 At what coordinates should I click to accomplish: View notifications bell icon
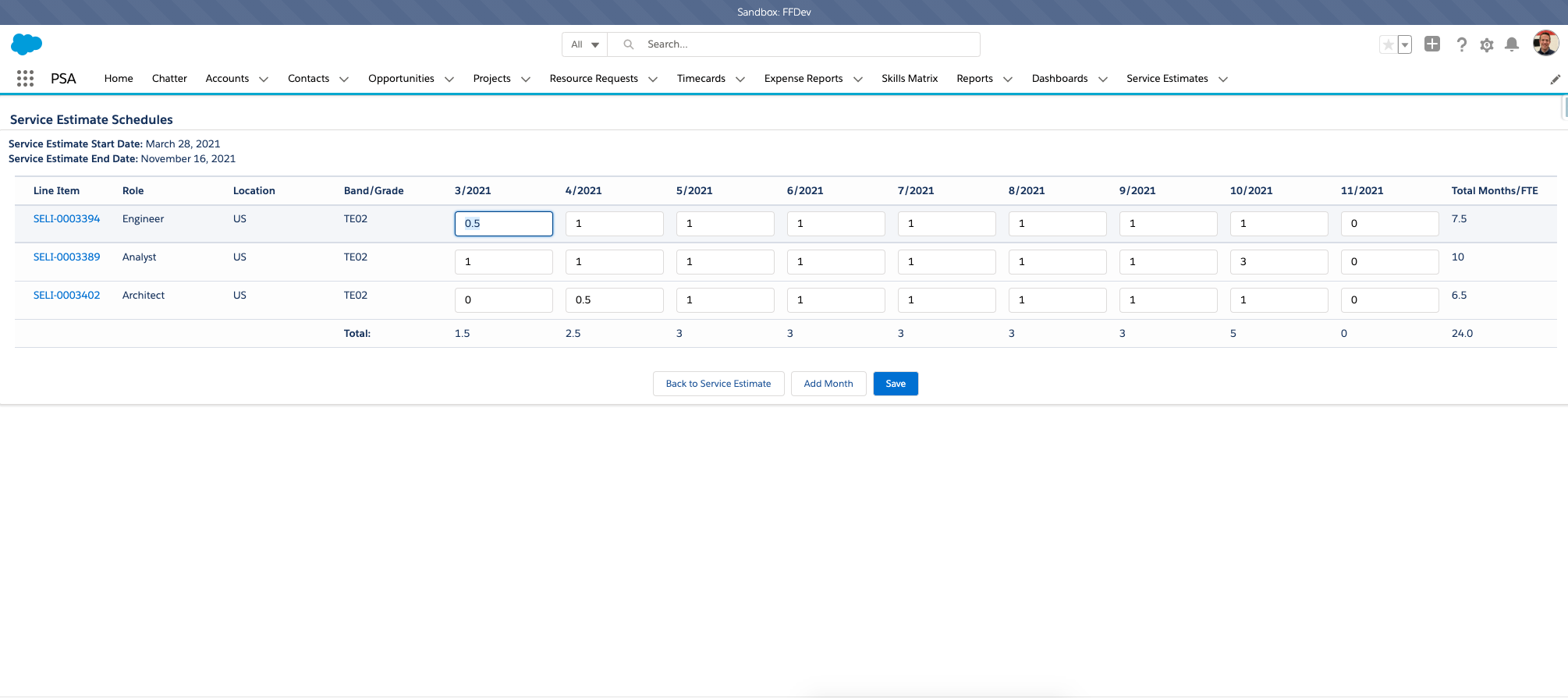click(x=1512, y=45)
